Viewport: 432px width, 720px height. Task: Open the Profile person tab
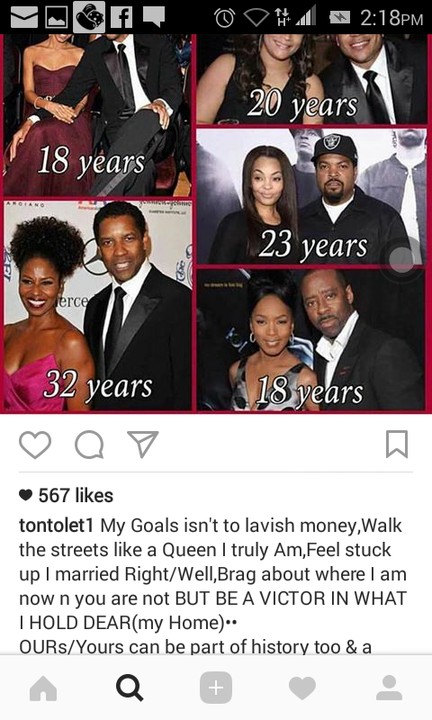click(x=389, y=687)
